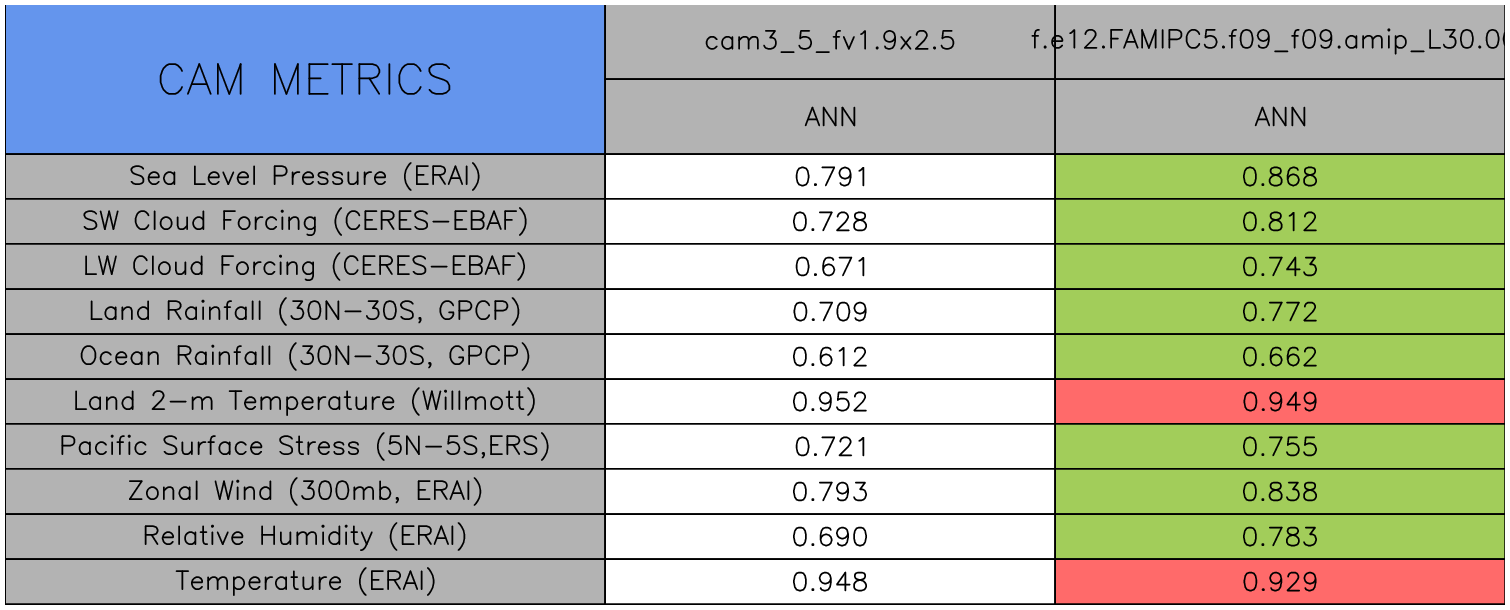Select the Land Rainfall (30N-30S, GPCP) label

click(305, 311)
